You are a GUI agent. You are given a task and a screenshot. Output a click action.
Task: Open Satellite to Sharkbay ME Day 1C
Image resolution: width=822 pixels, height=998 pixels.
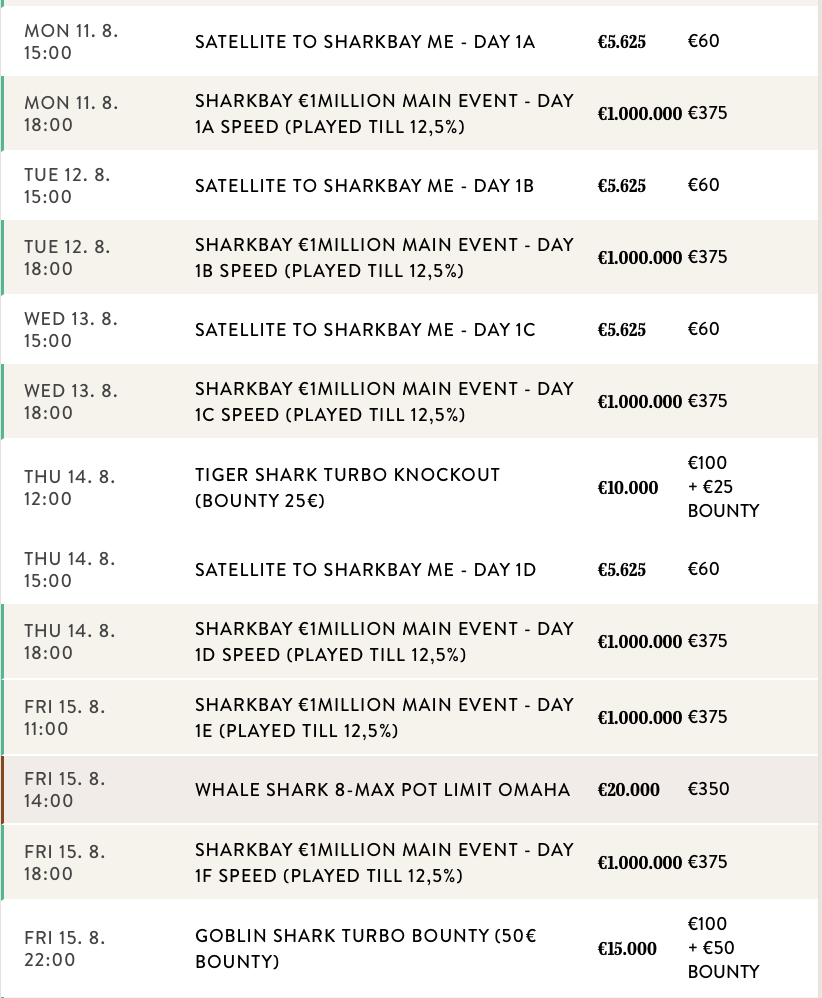pyautogui.click(x=365, y=330)
